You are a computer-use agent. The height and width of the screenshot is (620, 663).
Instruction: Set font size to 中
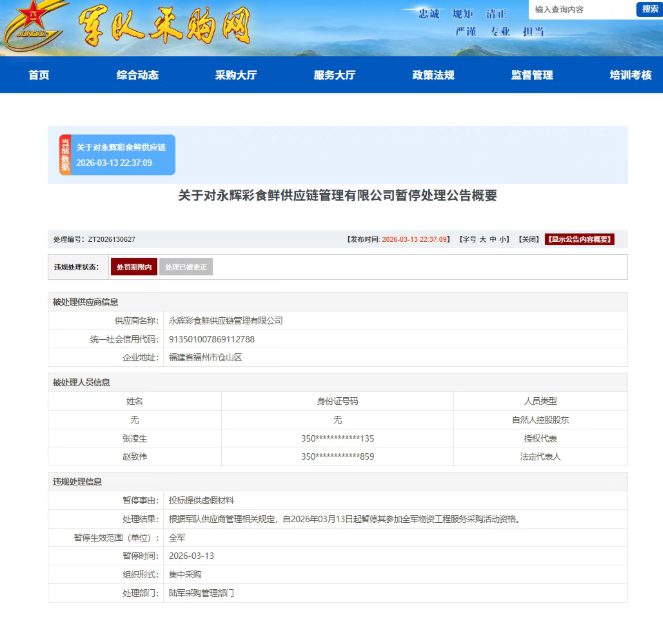coord(493,240)
